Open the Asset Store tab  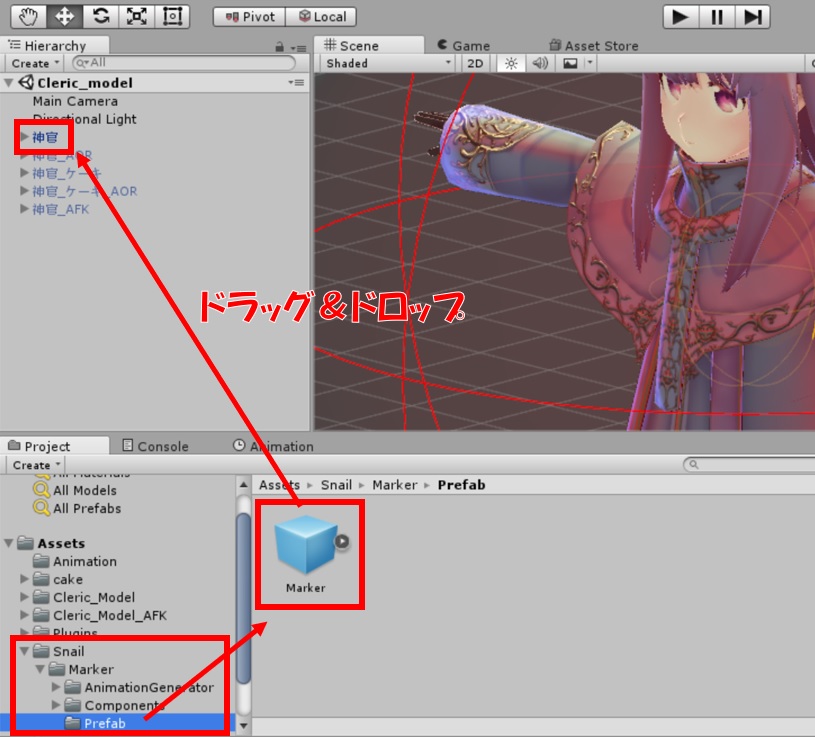593,45
